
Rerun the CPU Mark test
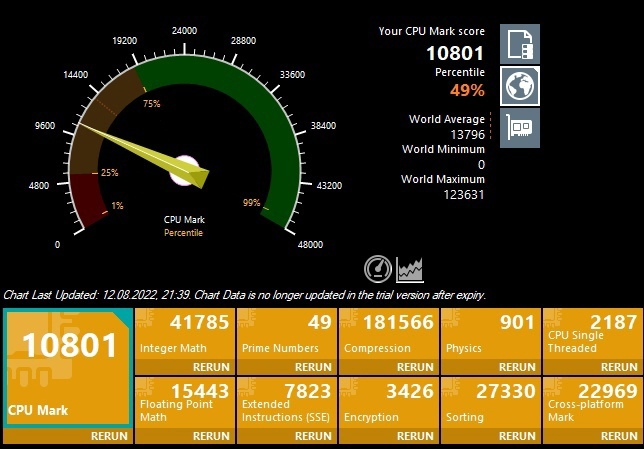pos(68,436)
